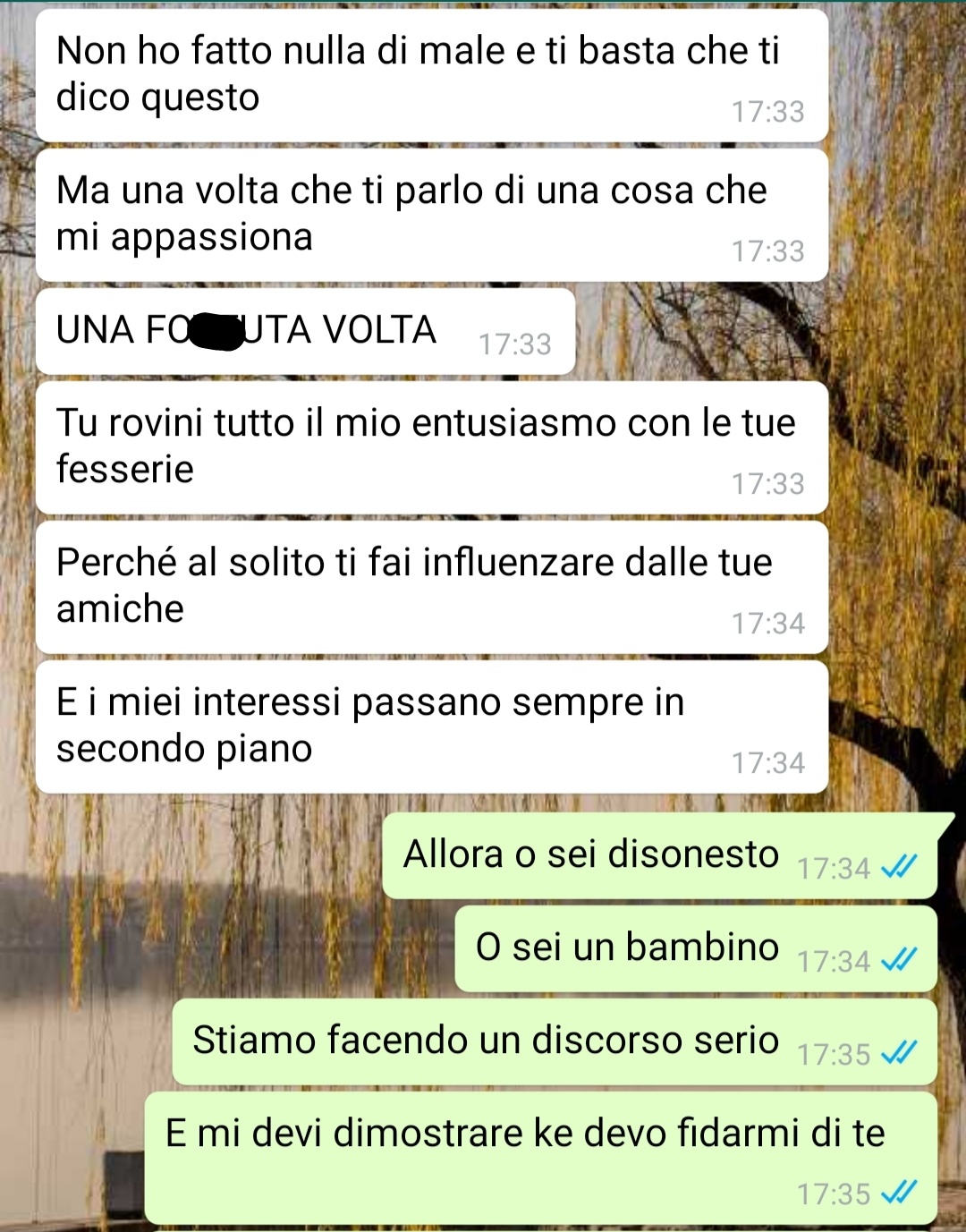Tap message 'E mi devi dimostrare ke devo fidarmi'
This screenshot has height=1232, width=966.
tap(541, 1158)
